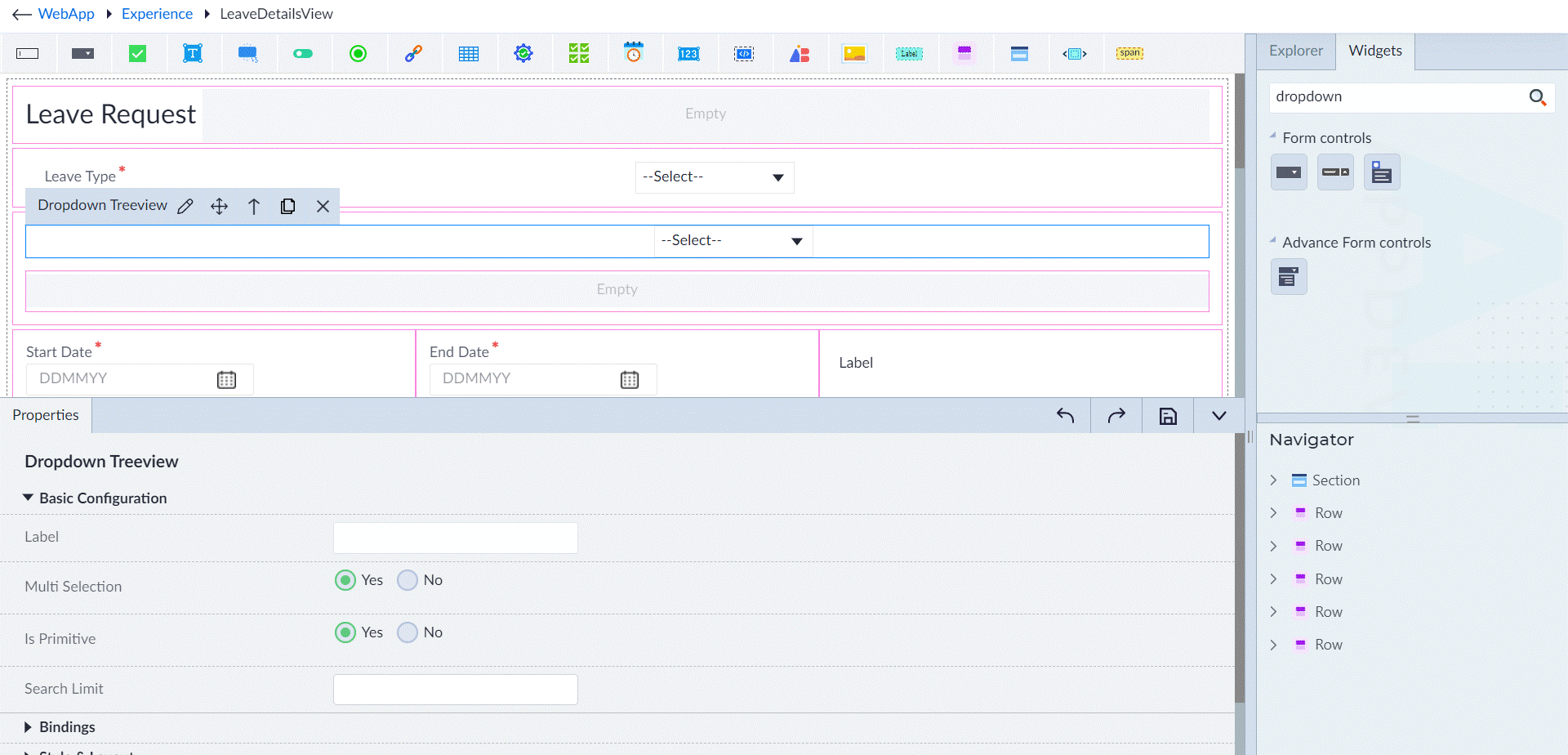This screenshot has height=755, width=1568.
Task: Open the Start Date calendar picker
Action: [x=226, y=380]
